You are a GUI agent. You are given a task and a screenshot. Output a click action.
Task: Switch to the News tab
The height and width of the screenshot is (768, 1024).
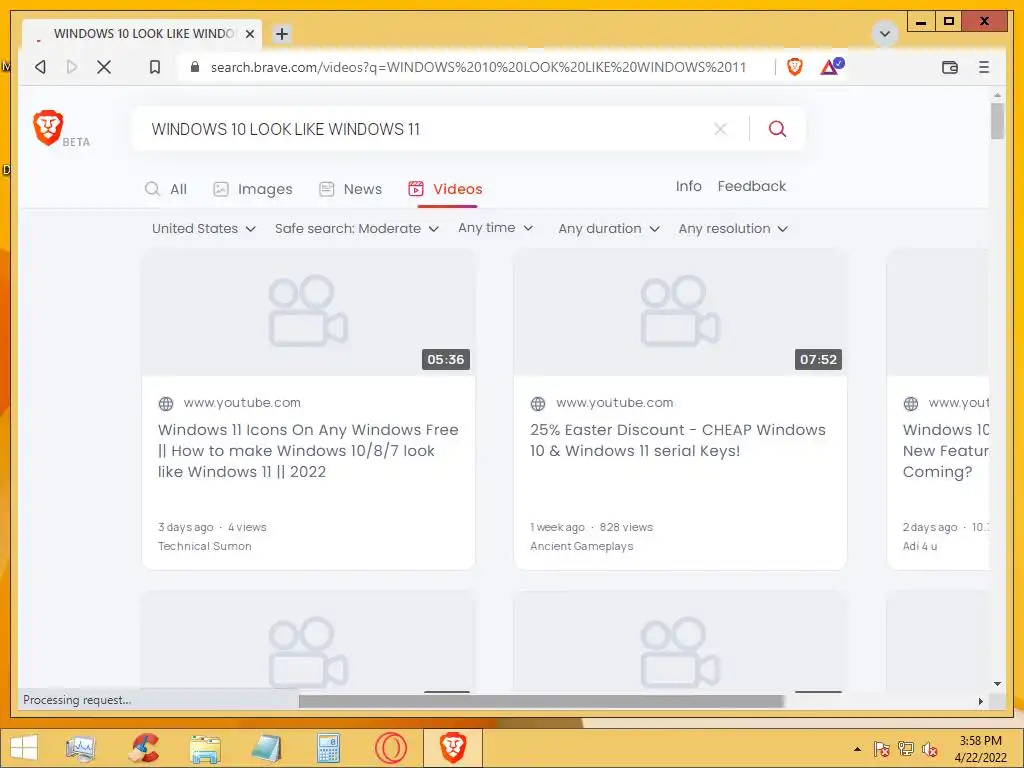click(x=350, y=189)
